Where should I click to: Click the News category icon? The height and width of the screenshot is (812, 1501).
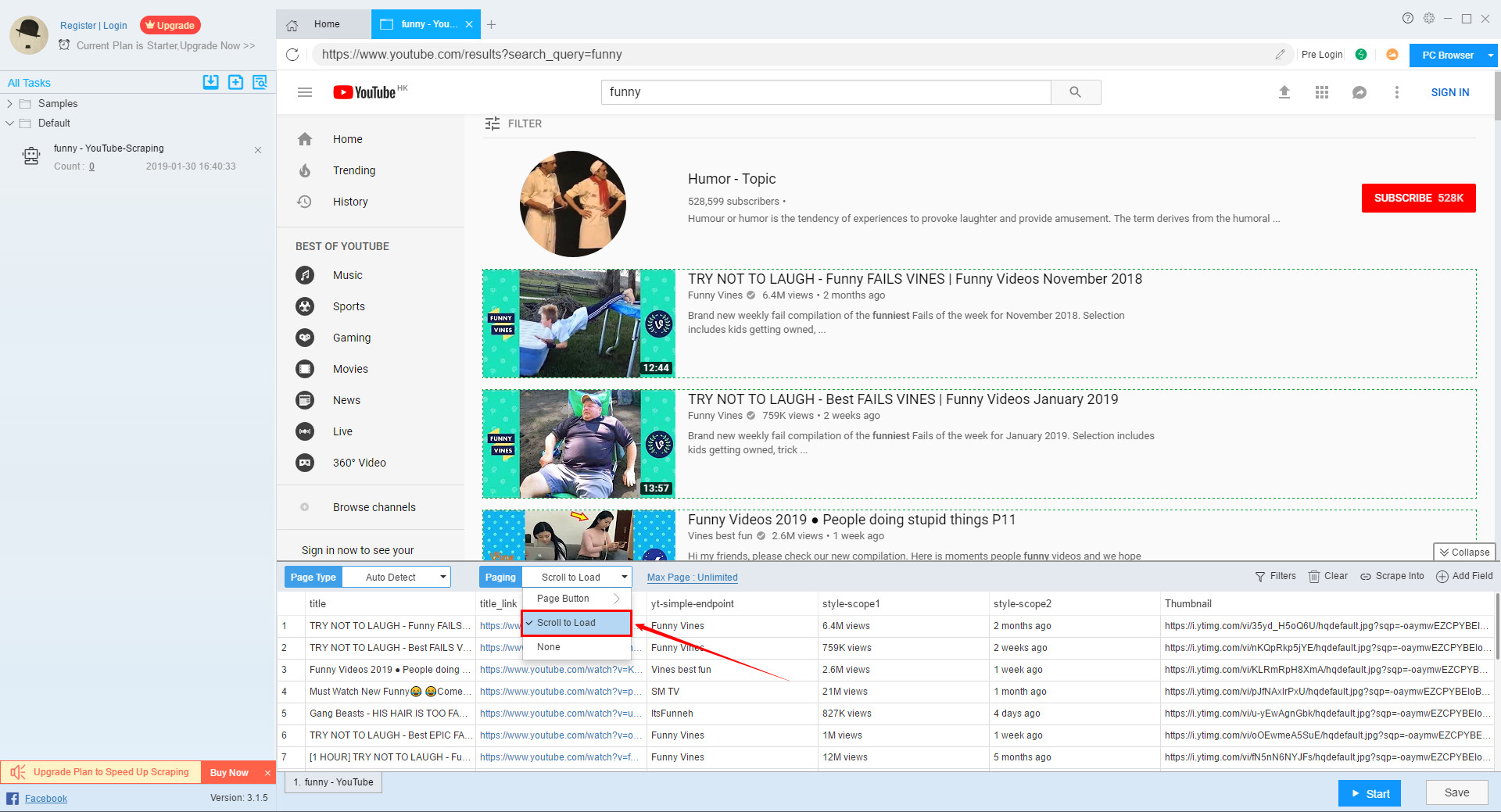pos(305,400)
